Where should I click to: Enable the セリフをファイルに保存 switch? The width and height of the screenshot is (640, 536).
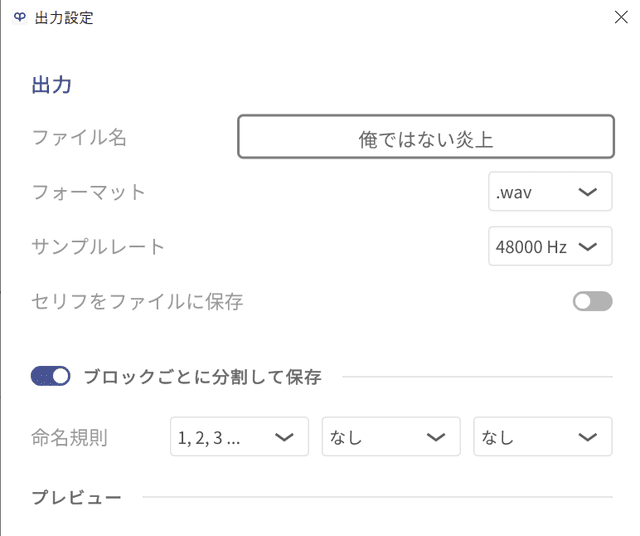592,301
